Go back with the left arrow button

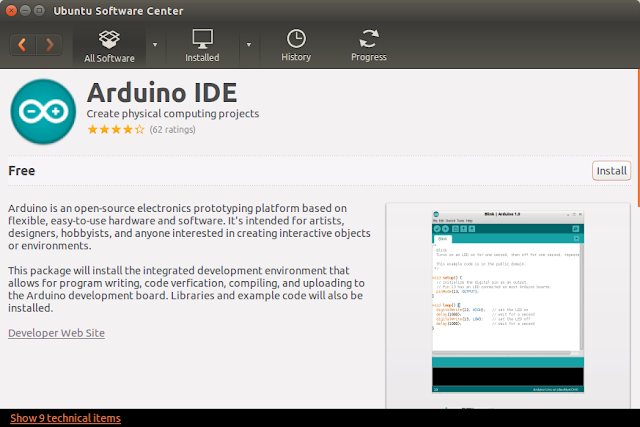(x=23, y=44)
